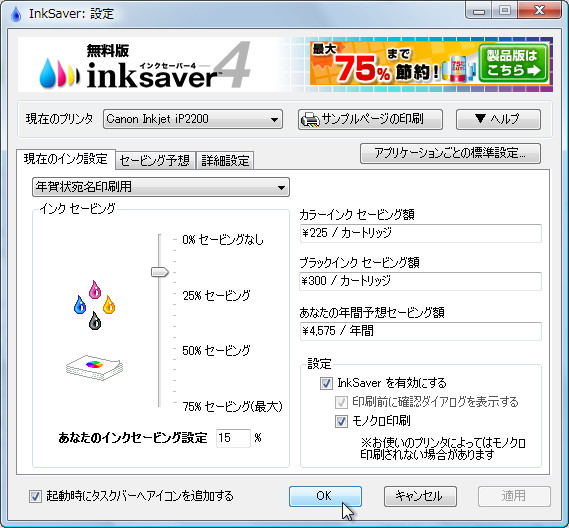569x528 pixels.
Task: Switch to 詳細設定 tab
Action: [x=225, y=160]
